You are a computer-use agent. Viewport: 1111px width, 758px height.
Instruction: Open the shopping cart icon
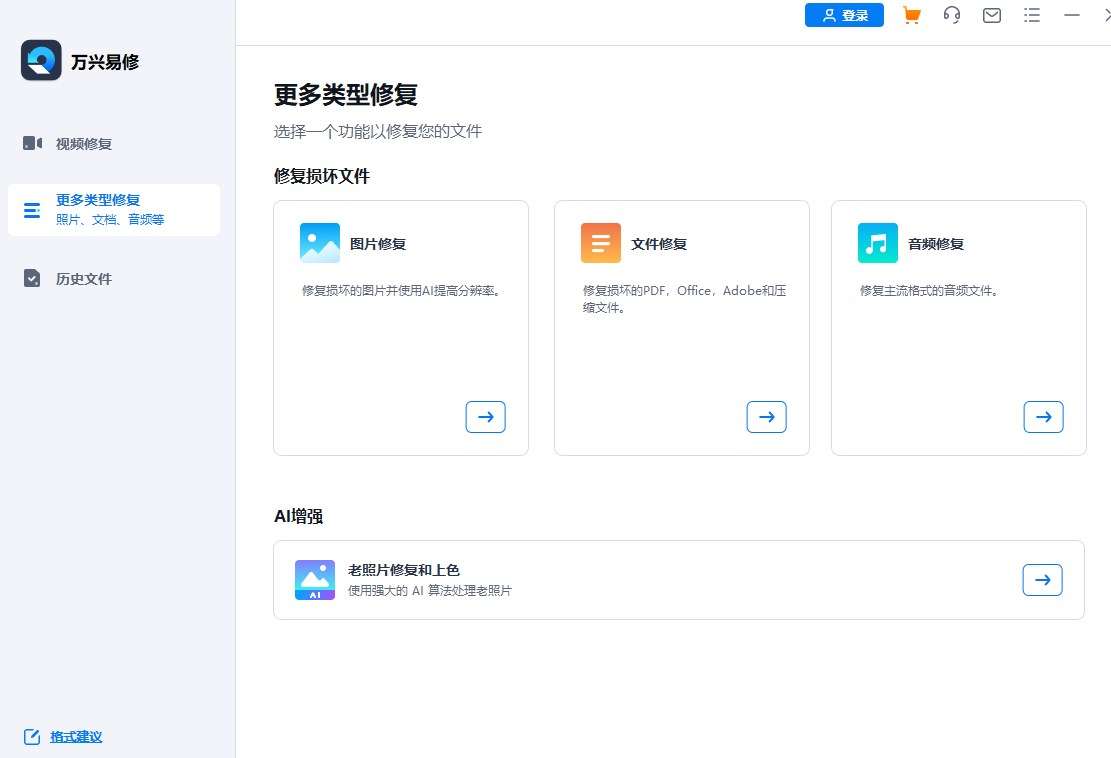click(x=911, y=15)
